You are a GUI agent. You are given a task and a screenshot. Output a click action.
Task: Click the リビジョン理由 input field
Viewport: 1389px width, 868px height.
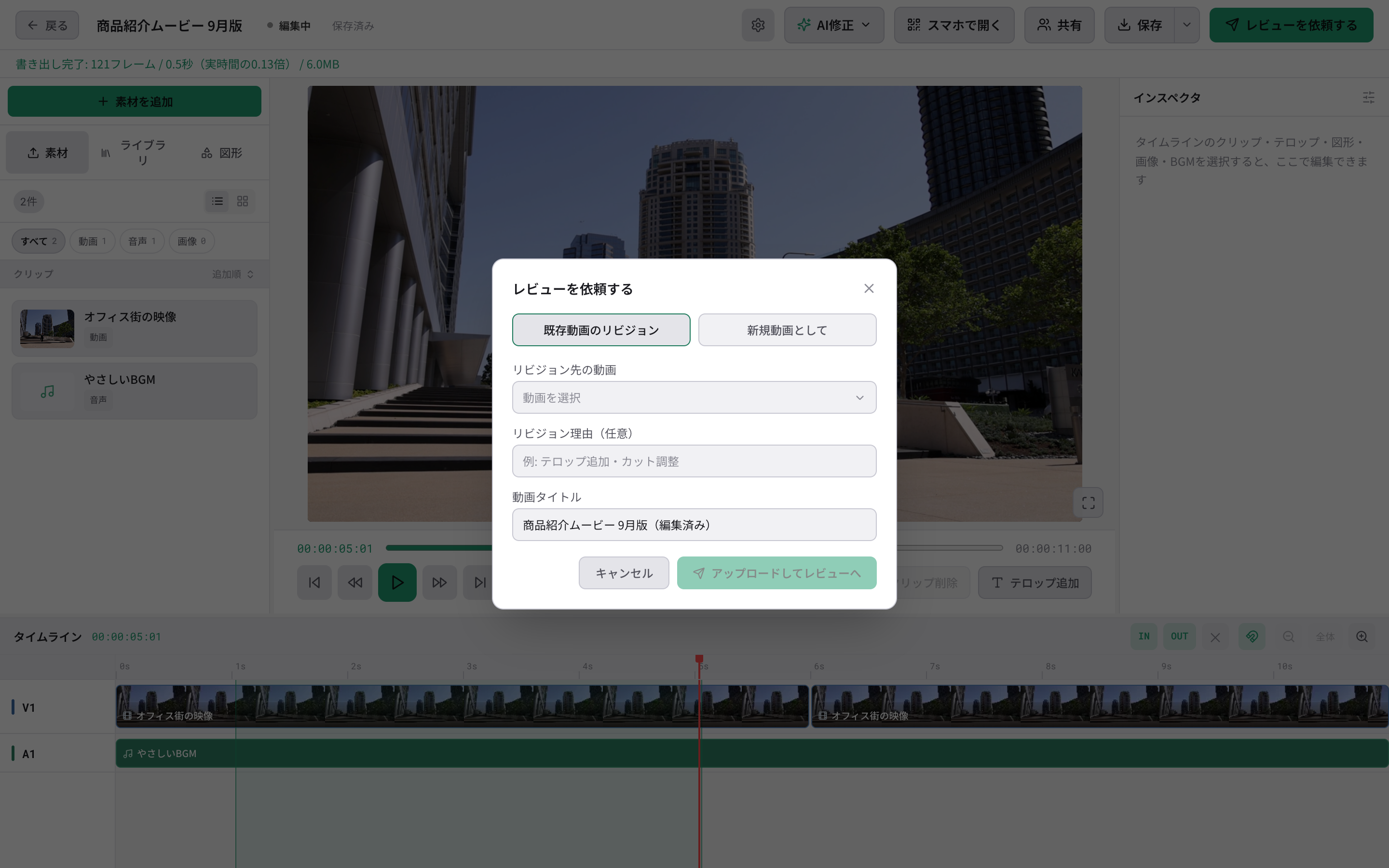[694, 461]
